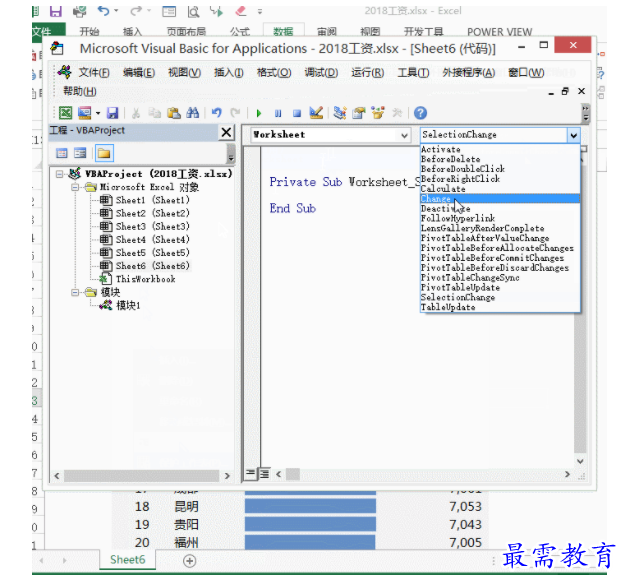Open Find with the binoculars icon
The image size is (624, 587).
(x=193, y=113)
